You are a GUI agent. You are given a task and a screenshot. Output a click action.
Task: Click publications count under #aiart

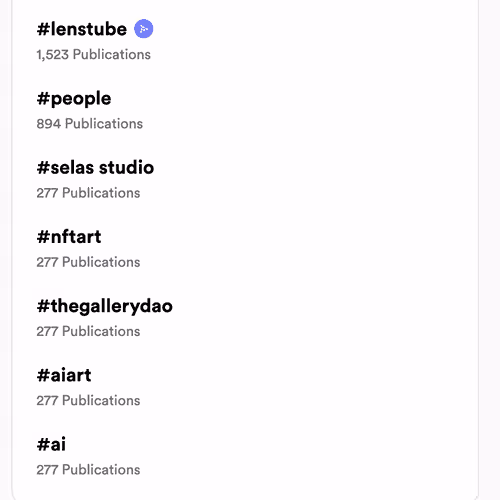88,400
